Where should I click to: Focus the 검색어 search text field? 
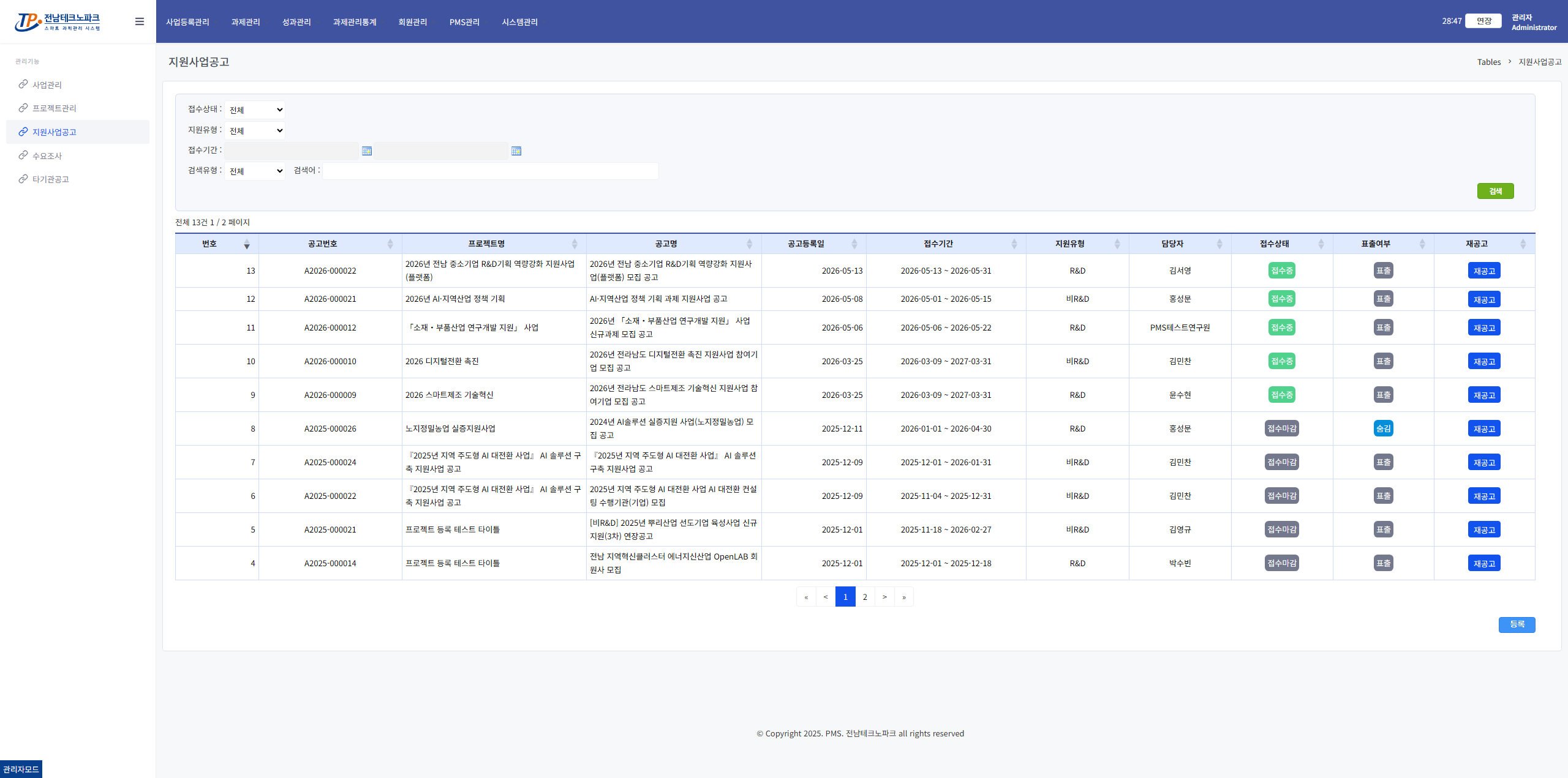pyautogui.click(x=491, y=171)
